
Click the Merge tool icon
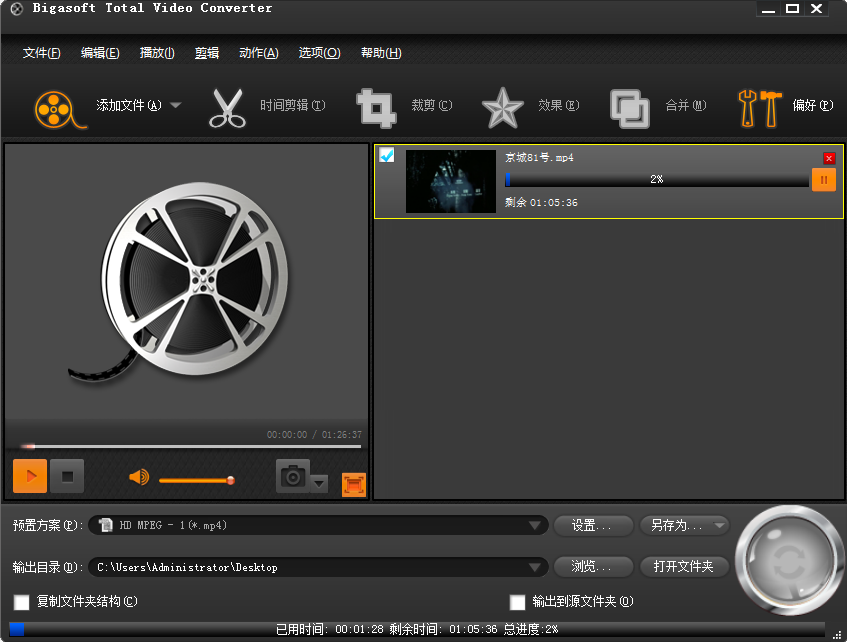(630, 107)
